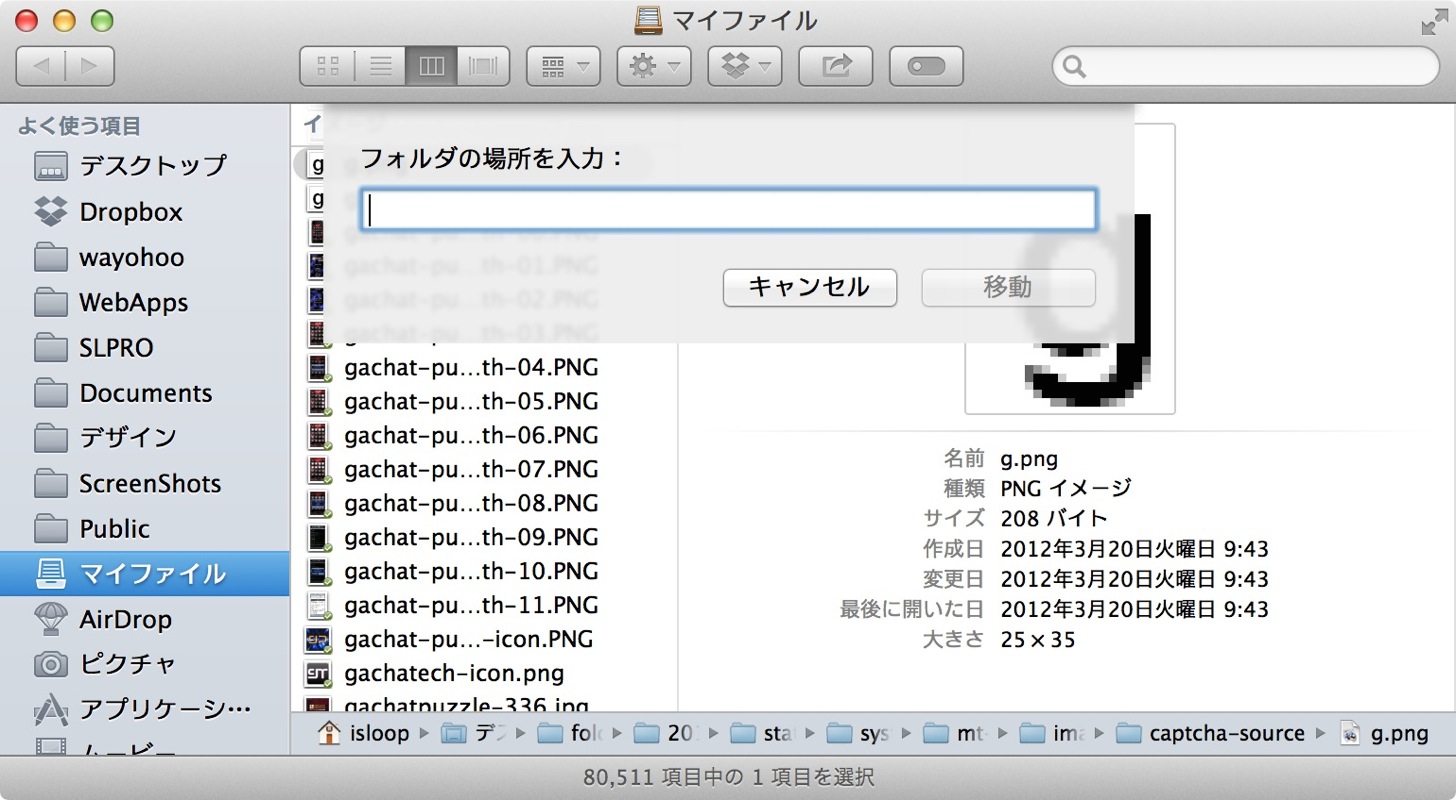Open the item arrangement dropdown

(563, 67)
